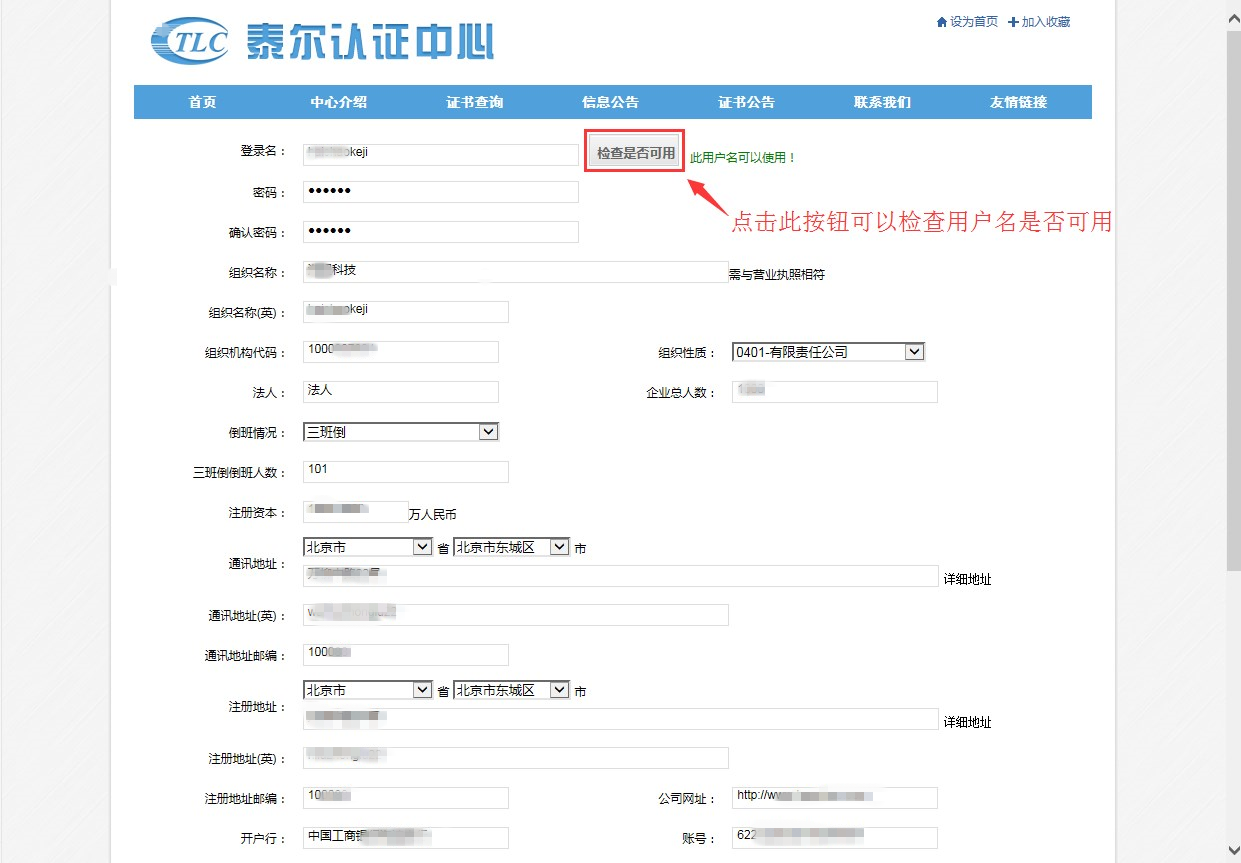The height and width of the screenshot is (863, 1241).
Task: Open the 通讯地址 province dropdown
Action: [x=367, y=547]
